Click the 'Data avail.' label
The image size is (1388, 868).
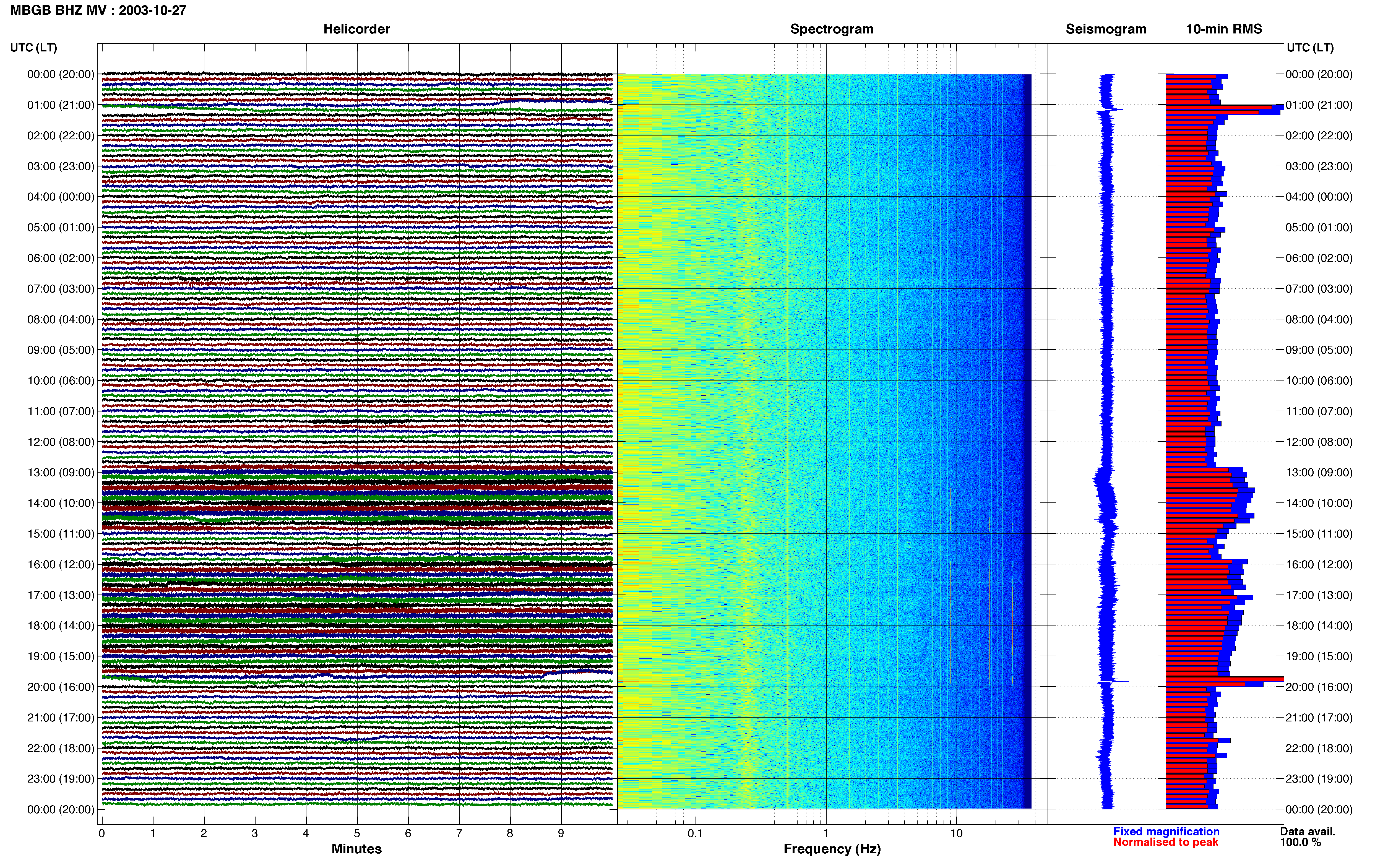tap(1308, 831)
